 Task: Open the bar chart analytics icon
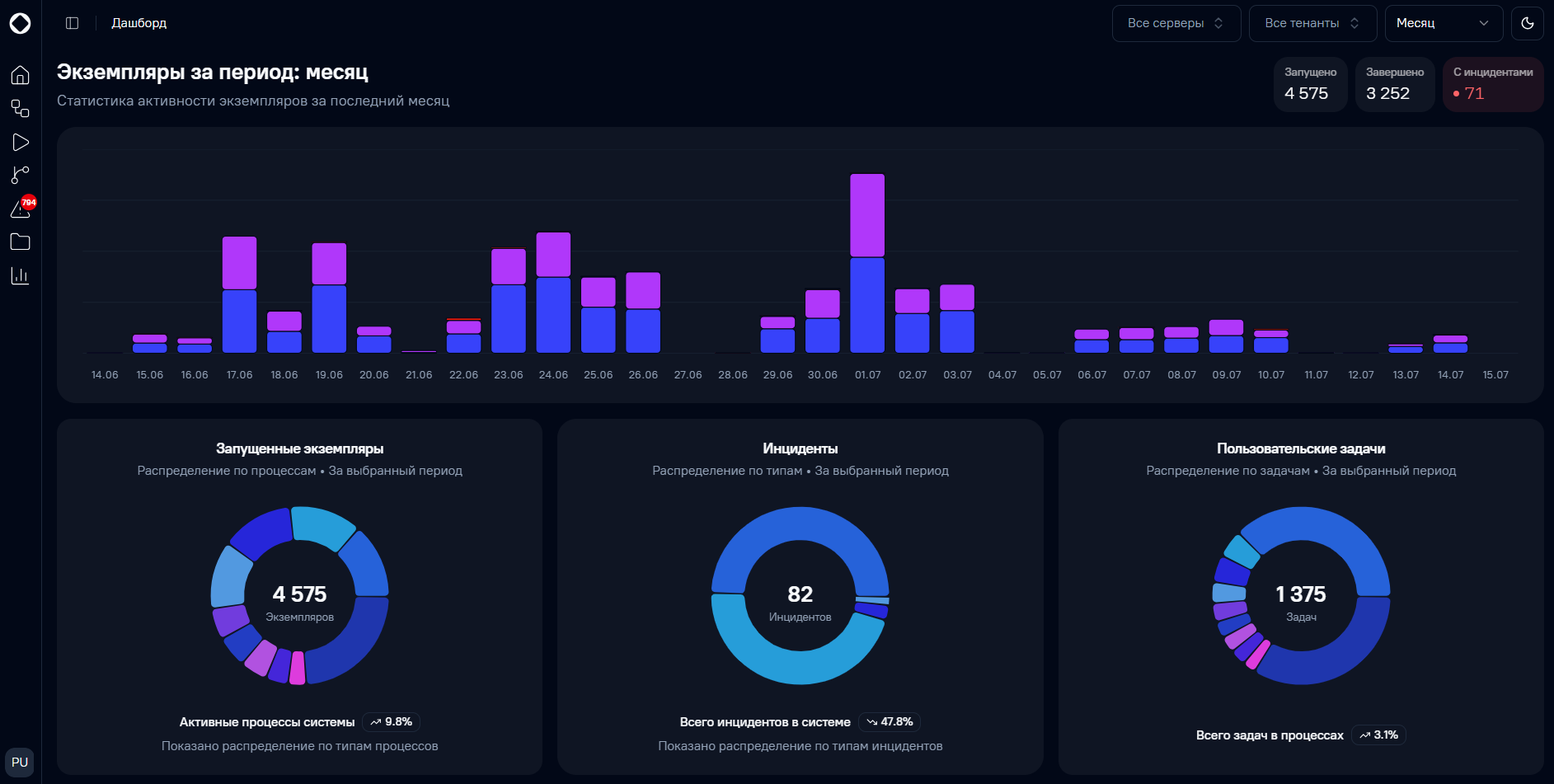pos(21,275)
